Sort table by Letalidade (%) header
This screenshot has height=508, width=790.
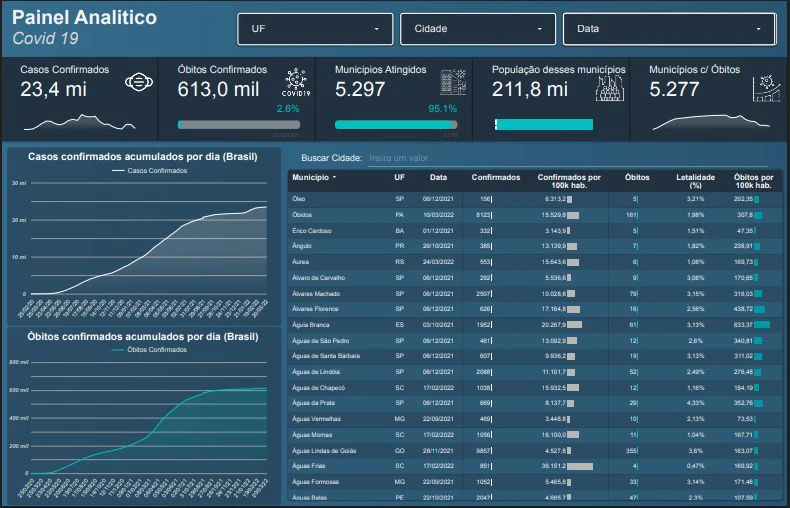[695, 181]
